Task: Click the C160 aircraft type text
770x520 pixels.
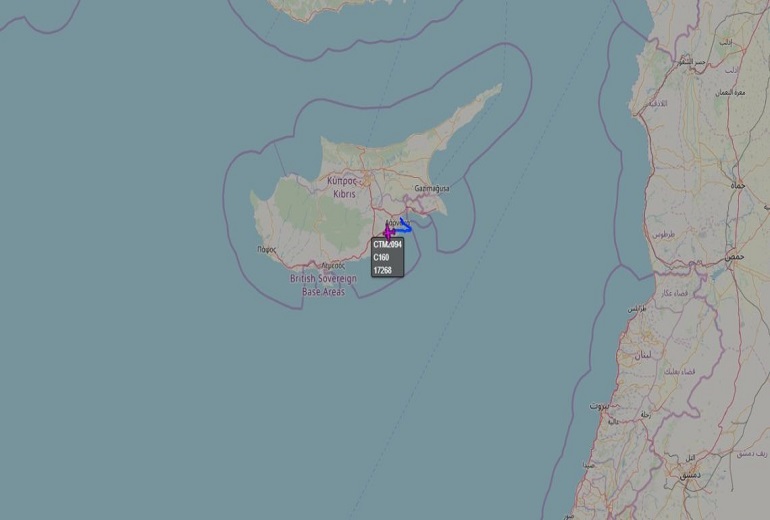Action: pyautogui.click(x=381, y=257)
